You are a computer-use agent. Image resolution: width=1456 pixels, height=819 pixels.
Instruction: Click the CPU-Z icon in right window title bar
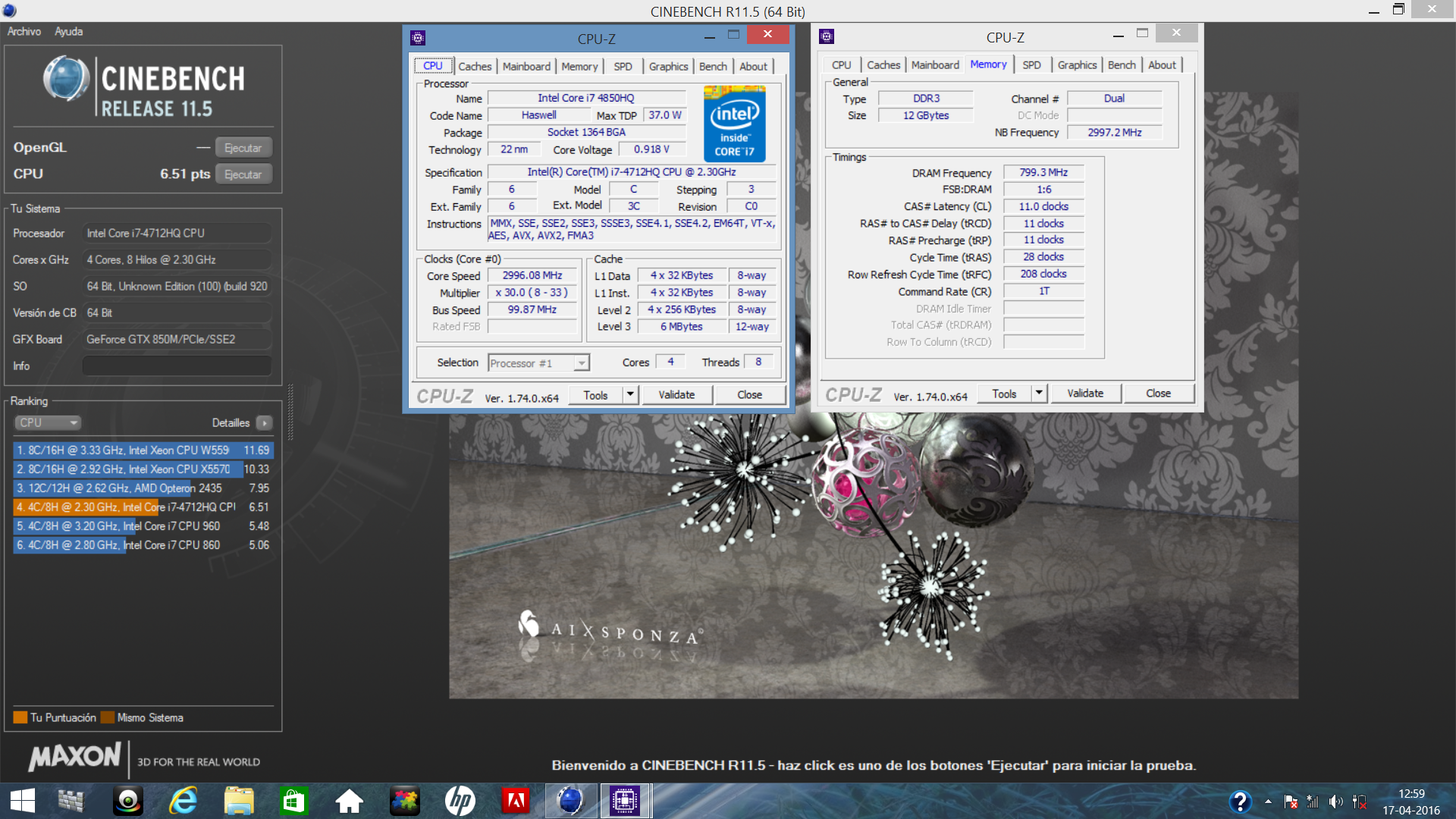[827, 36]
